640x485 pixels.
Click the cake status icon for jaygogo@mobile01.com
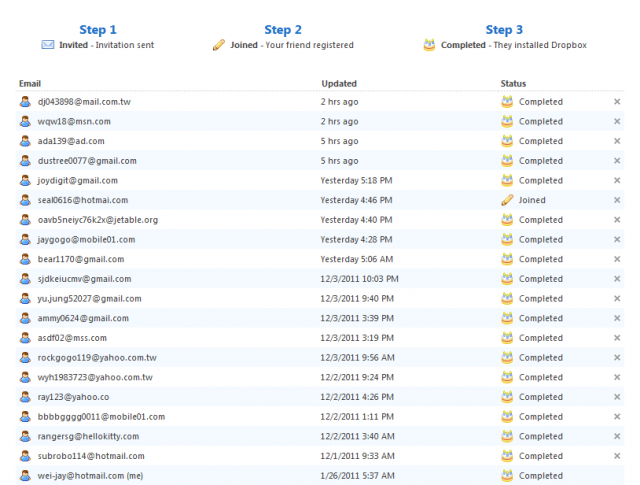[507, 239]
